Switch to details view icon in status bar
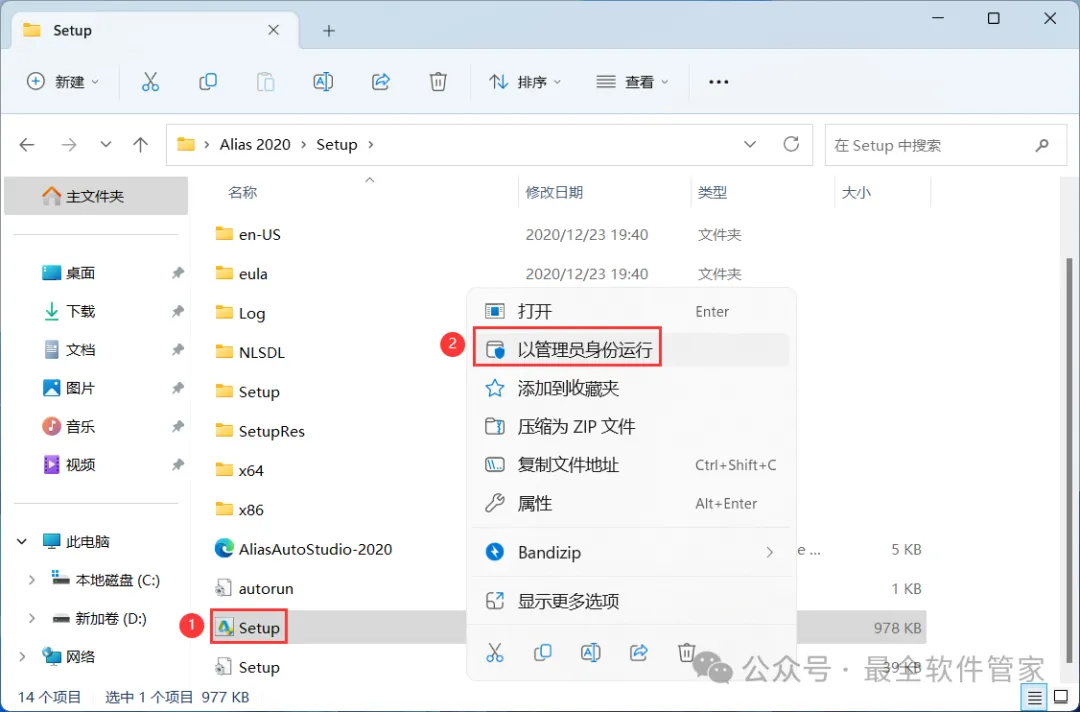The height and width of the screenshot is (712, 1080). click(1034, 698)
